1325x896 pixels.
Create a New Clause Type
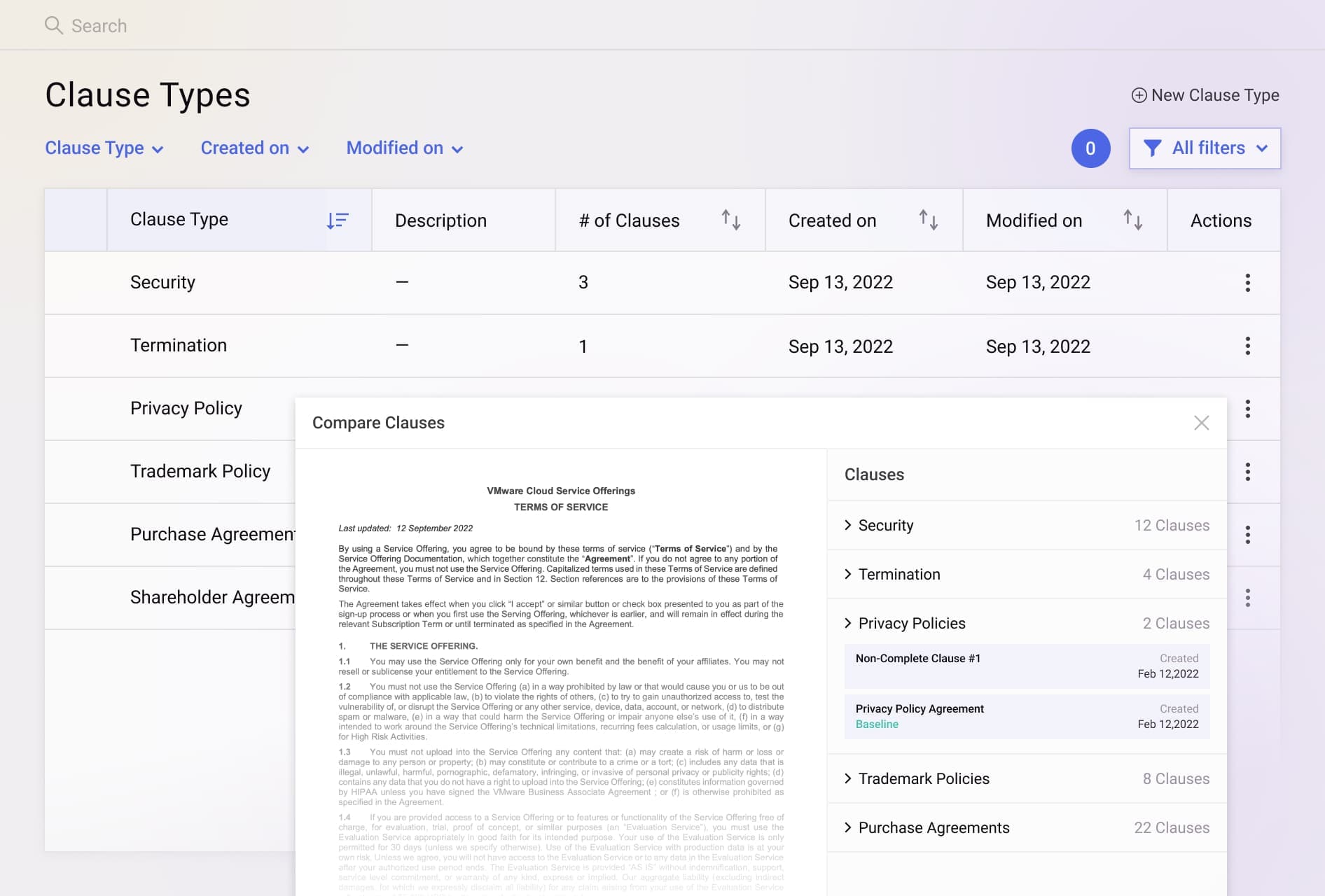pos(1205,94)
